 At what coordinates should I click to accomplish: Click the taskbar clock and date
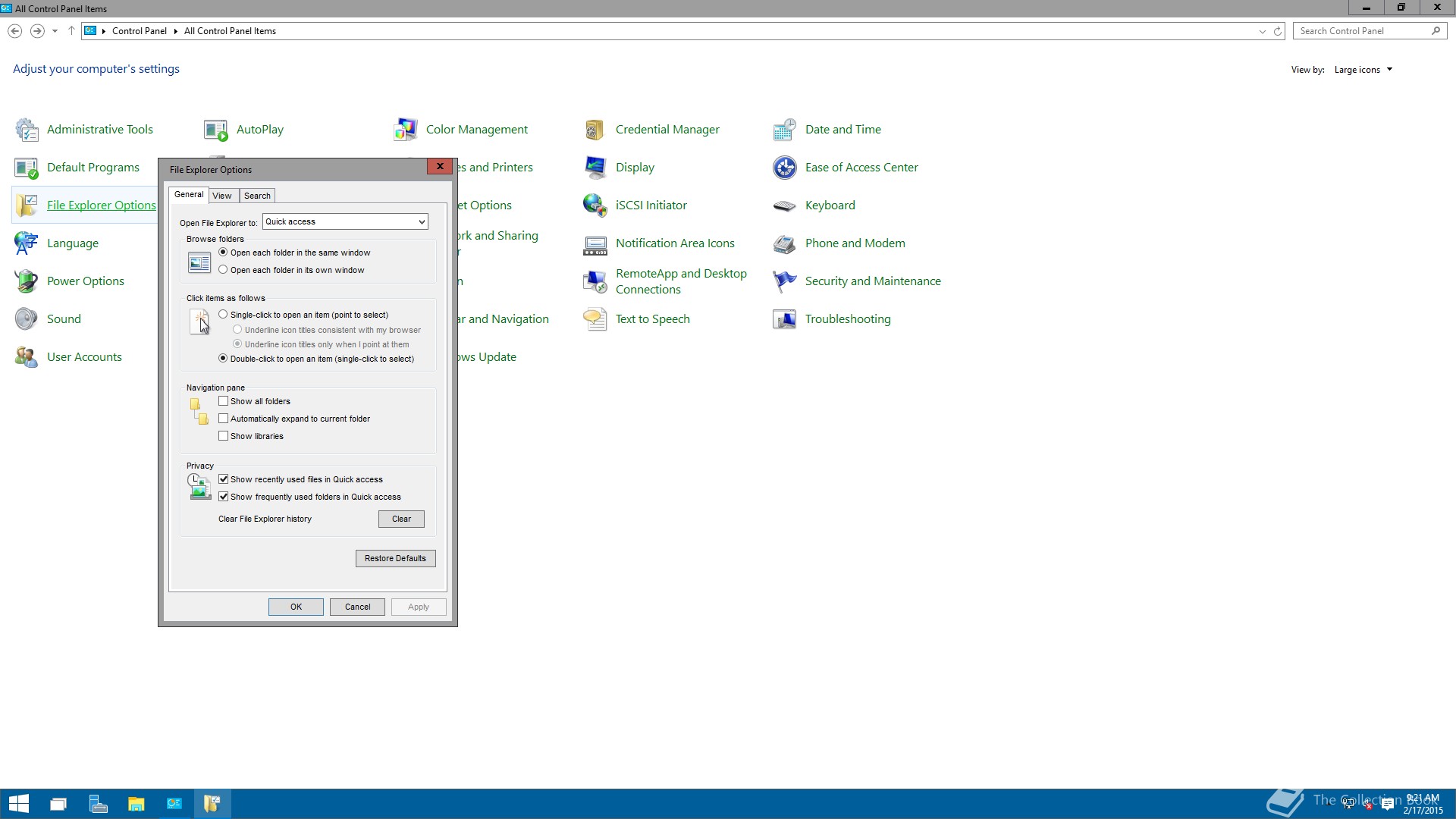tap(1423, 804)
